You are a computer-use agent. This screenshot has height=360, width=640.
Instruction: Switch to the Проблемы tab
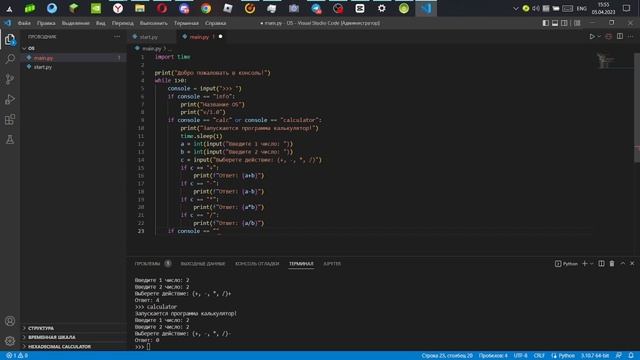click(147, 264)
